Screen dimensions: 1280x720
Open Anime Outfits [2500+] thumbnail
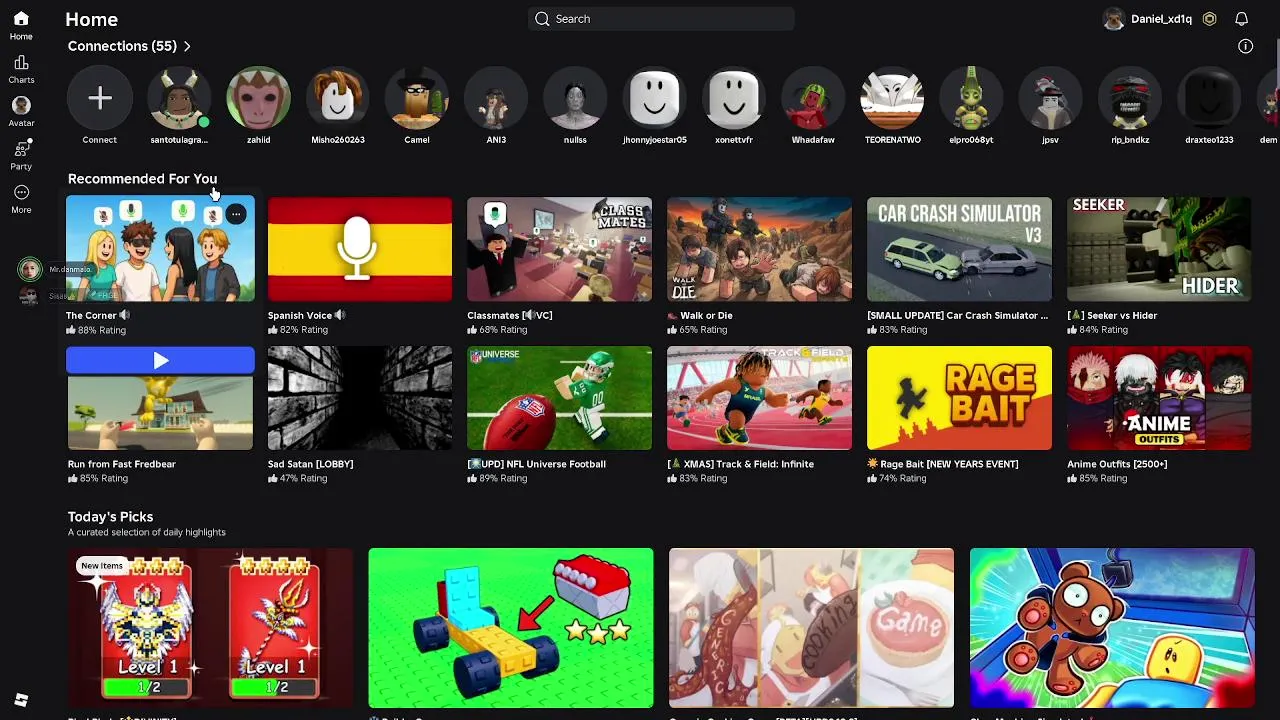tap(1159, 398)
